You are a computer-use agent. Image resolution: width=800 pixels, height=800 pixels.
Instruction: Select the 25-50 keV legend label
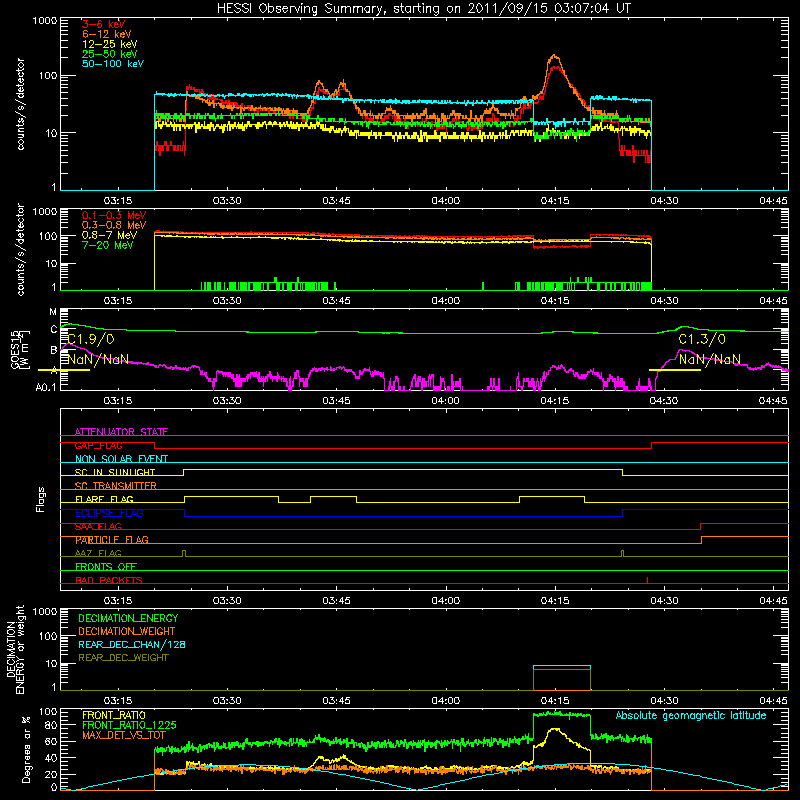(110, 54)
